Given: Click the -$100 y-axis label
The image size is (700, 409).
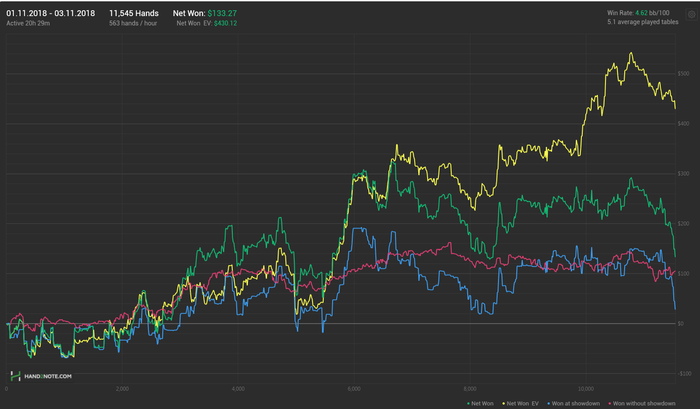Looking at the screenshot, I should (x=683, y=374).
